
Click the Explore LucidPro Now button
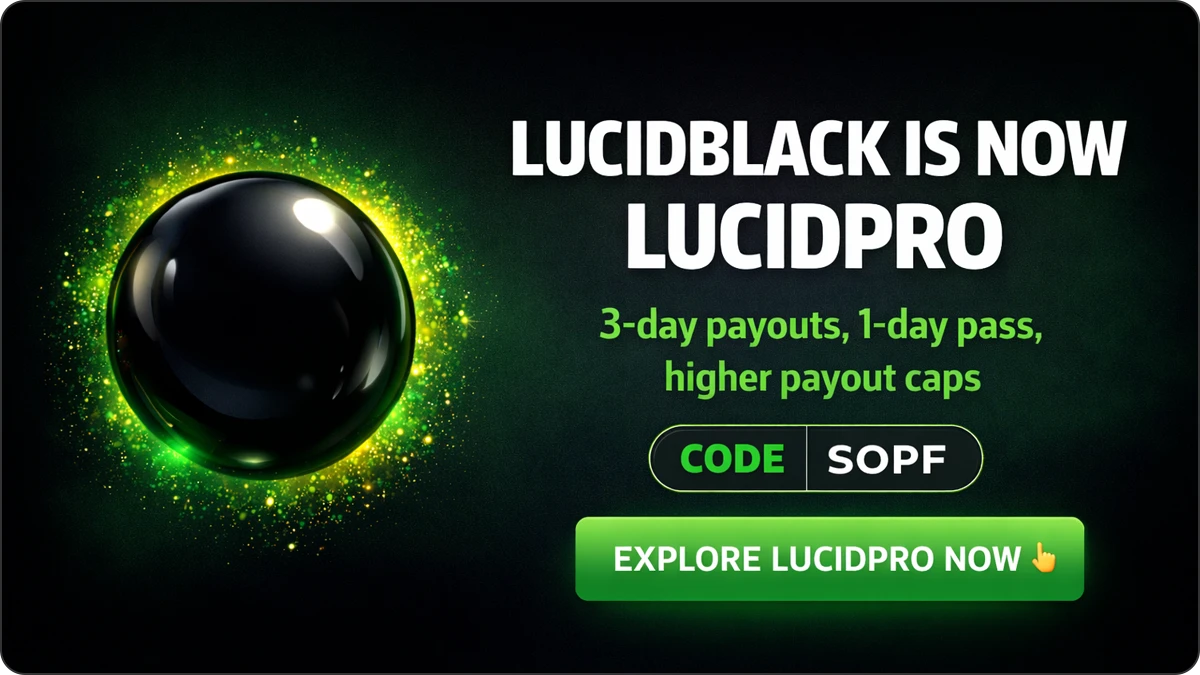tap(829, 559)
